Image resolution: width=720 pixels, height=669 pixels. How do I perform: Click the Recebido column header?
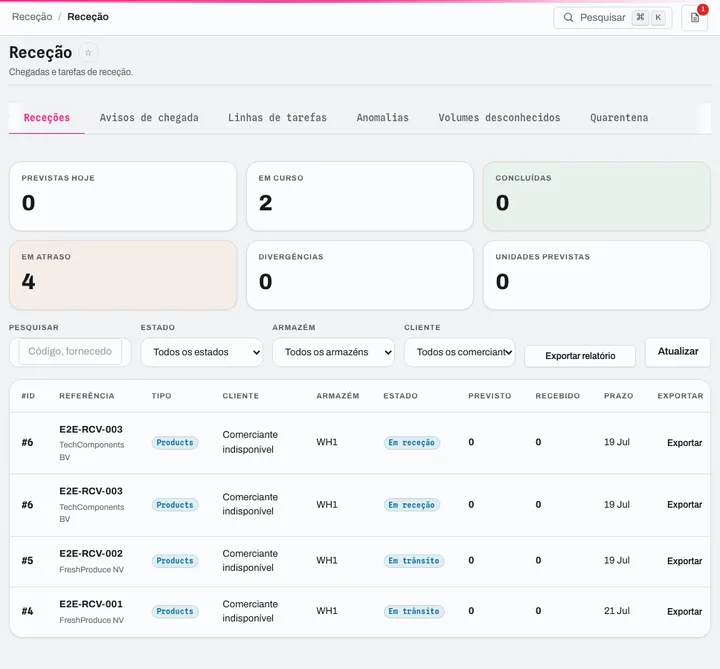point(557,396)
